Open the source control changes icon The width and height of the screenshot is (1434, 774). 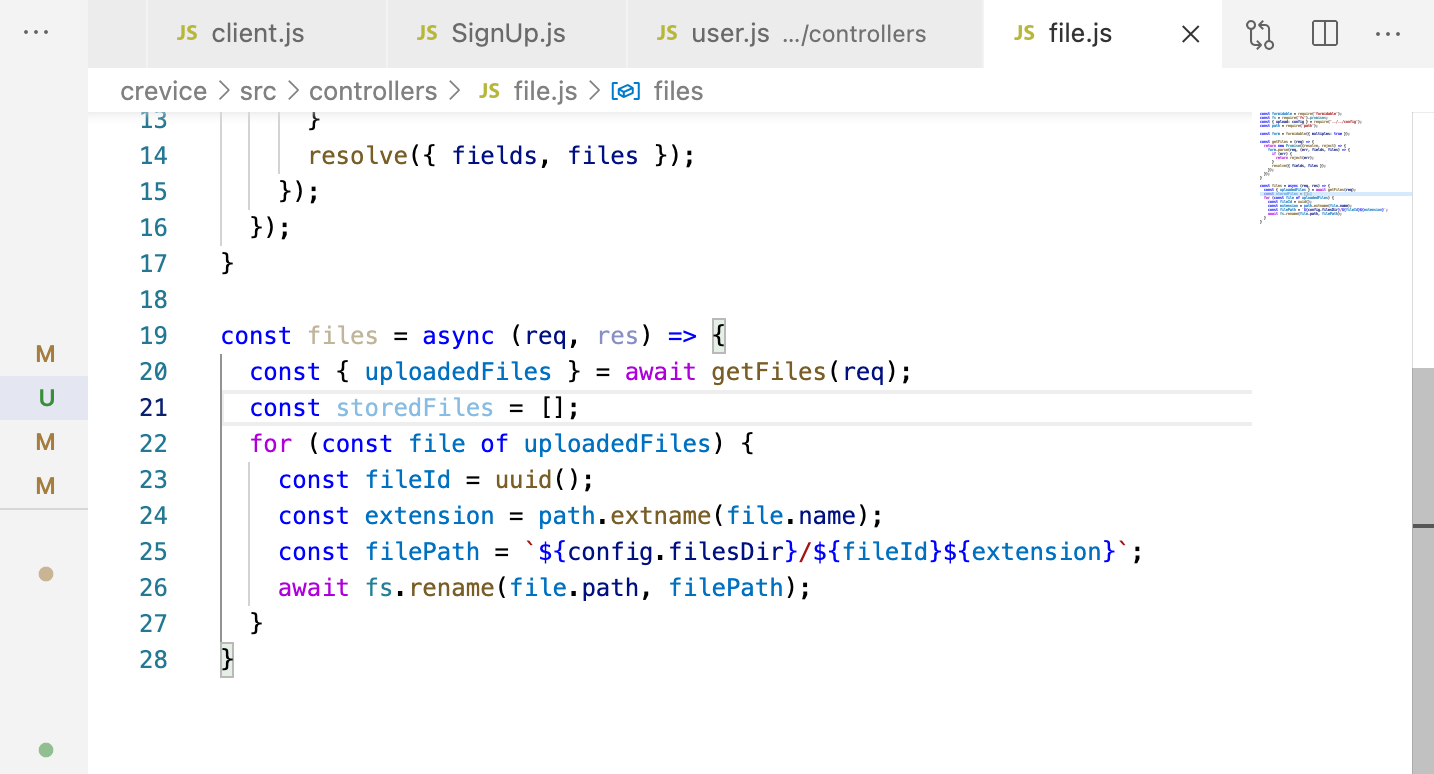click(x=1260, y=34)
